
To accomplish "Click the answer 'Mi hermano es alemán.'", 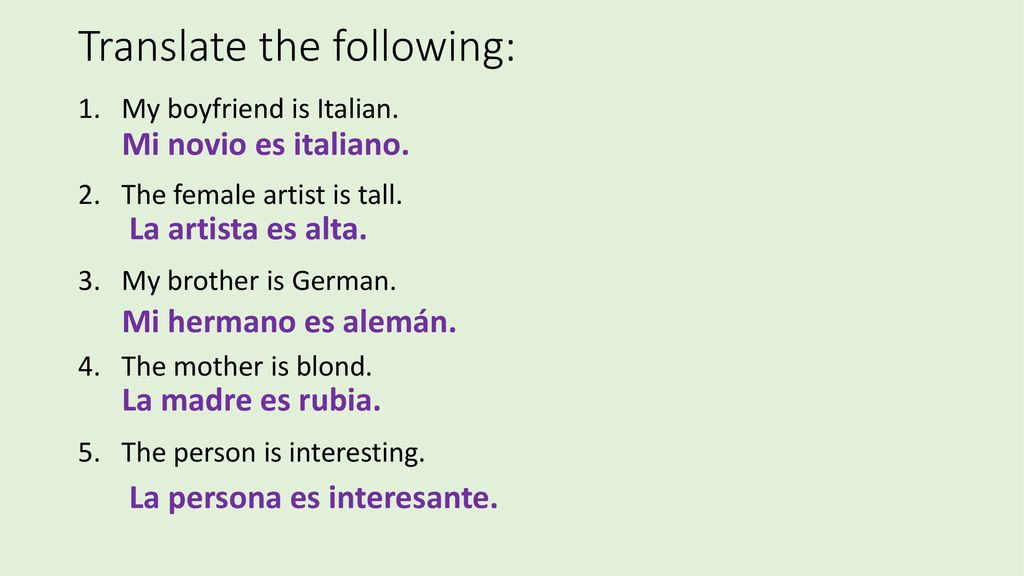I will [x=289, y=321].
